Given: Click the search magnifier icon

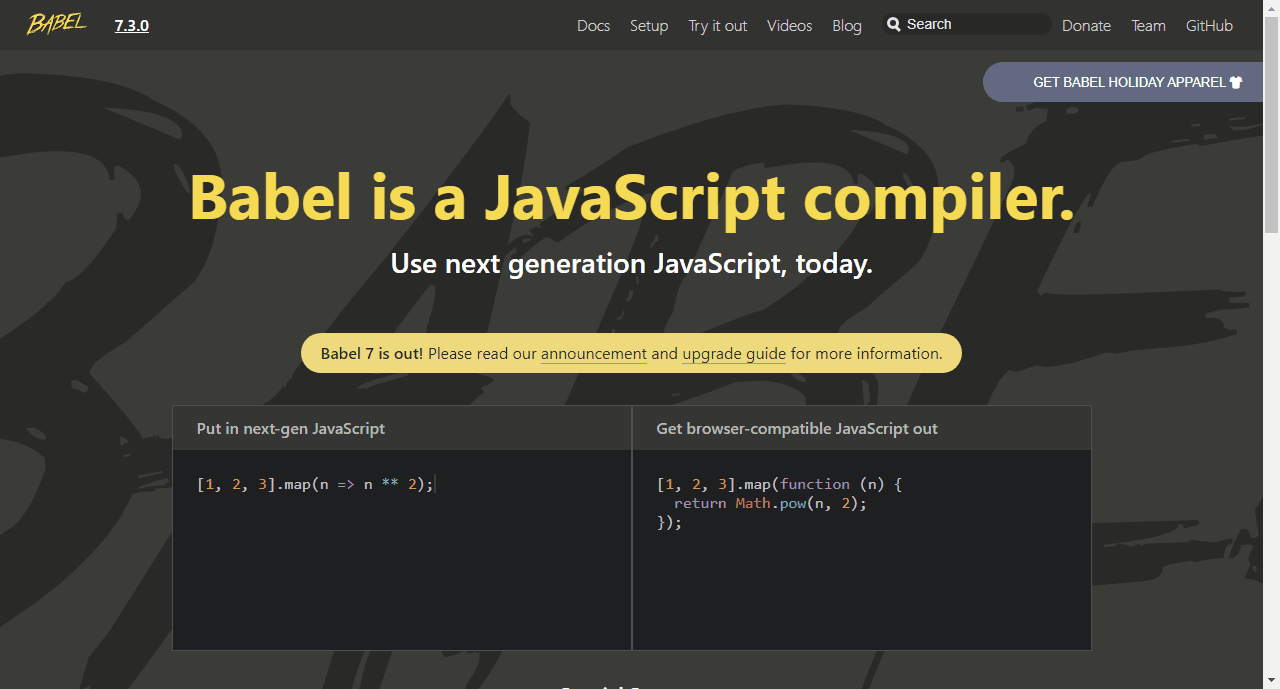Looking at the screenshot, I should [x=894, y=24].
